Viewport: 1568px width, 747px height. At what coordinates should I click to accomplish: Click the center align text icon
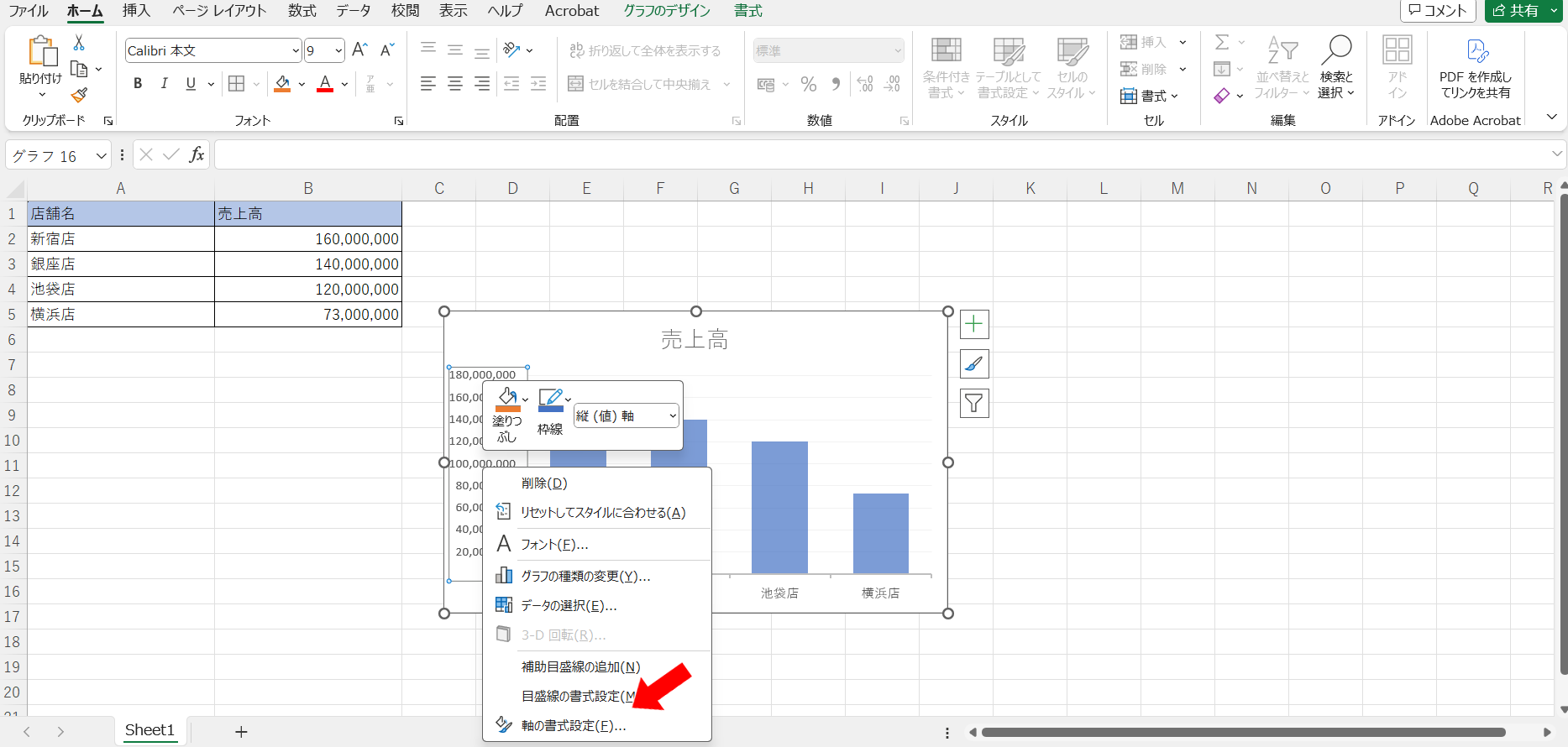455,84
